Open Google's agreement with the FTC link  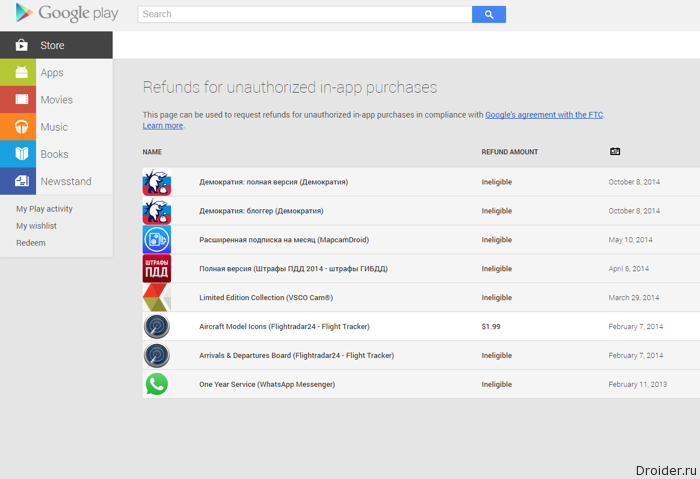(544, 115)
